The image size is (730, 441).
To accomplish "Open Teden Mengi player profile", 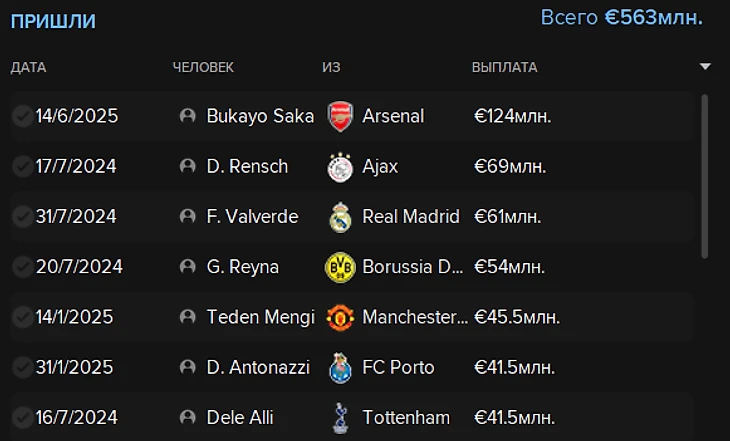I will pyautogui.click(x=260, y=317).
